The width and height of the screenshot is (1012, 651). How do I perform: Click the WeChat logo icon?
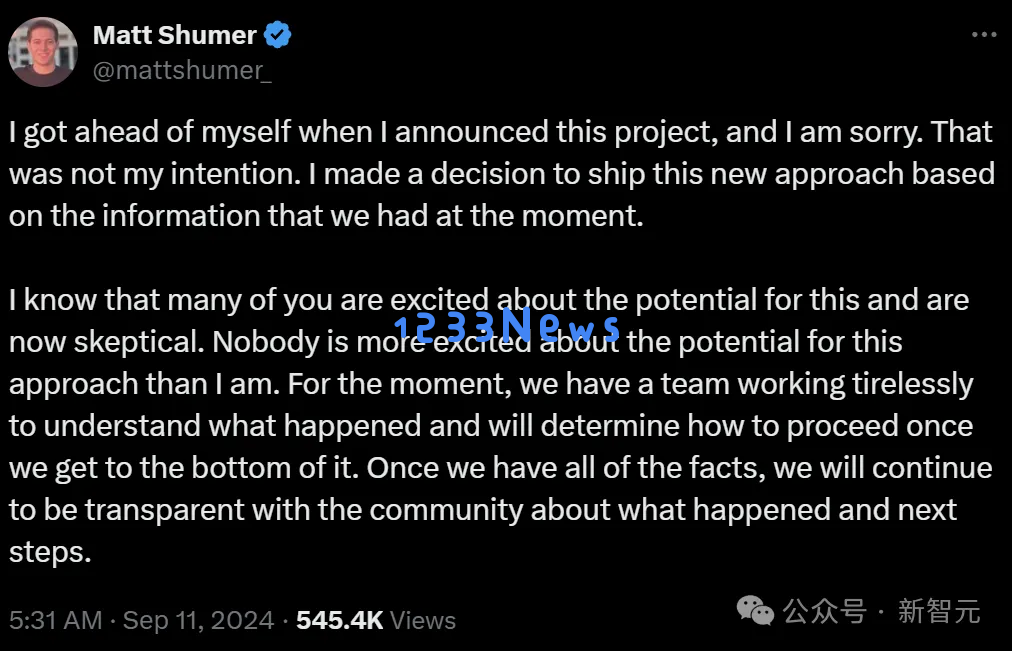point(755,610)
